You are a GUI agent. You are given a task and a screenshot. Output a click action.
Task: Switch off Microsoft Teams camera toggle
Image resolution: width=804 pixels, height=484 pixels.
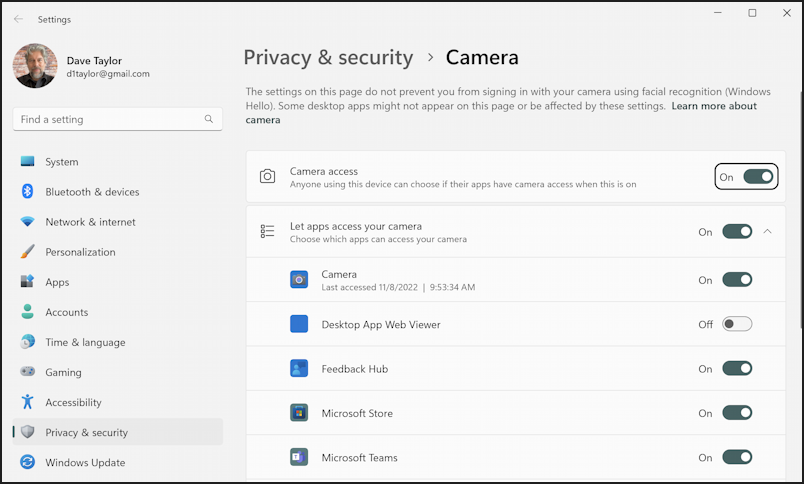737,457
